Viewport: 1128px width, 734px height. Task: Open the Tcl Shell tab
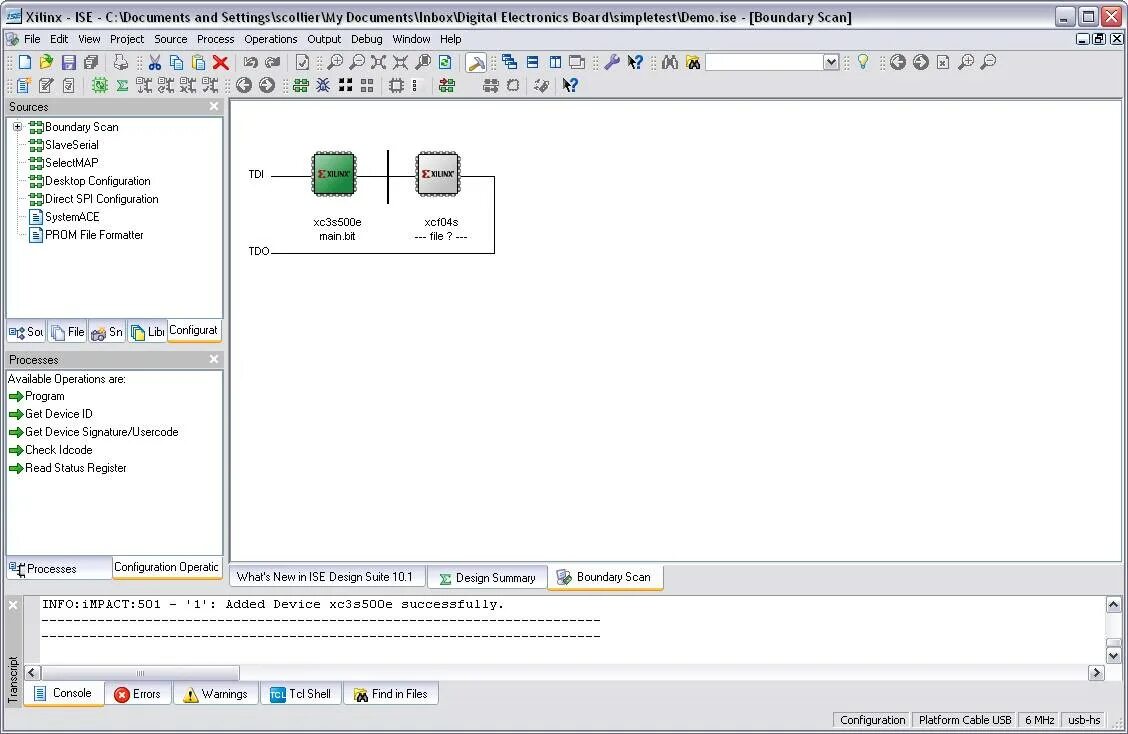[300, 694]
